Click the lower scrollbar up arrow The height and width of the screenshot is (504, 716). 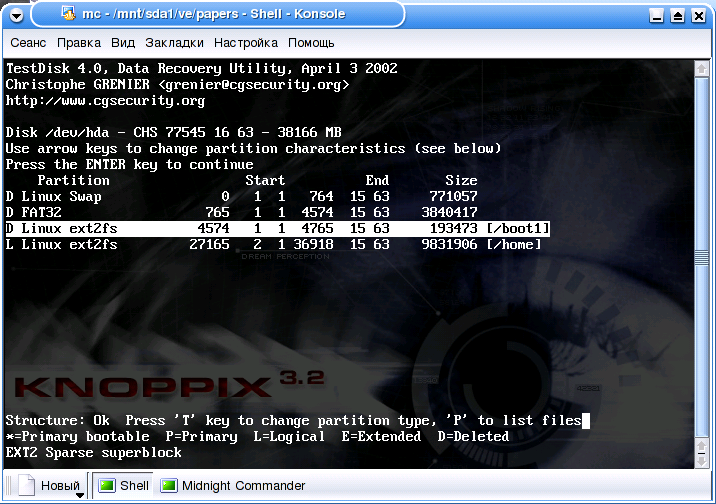(x=702, y=445)
